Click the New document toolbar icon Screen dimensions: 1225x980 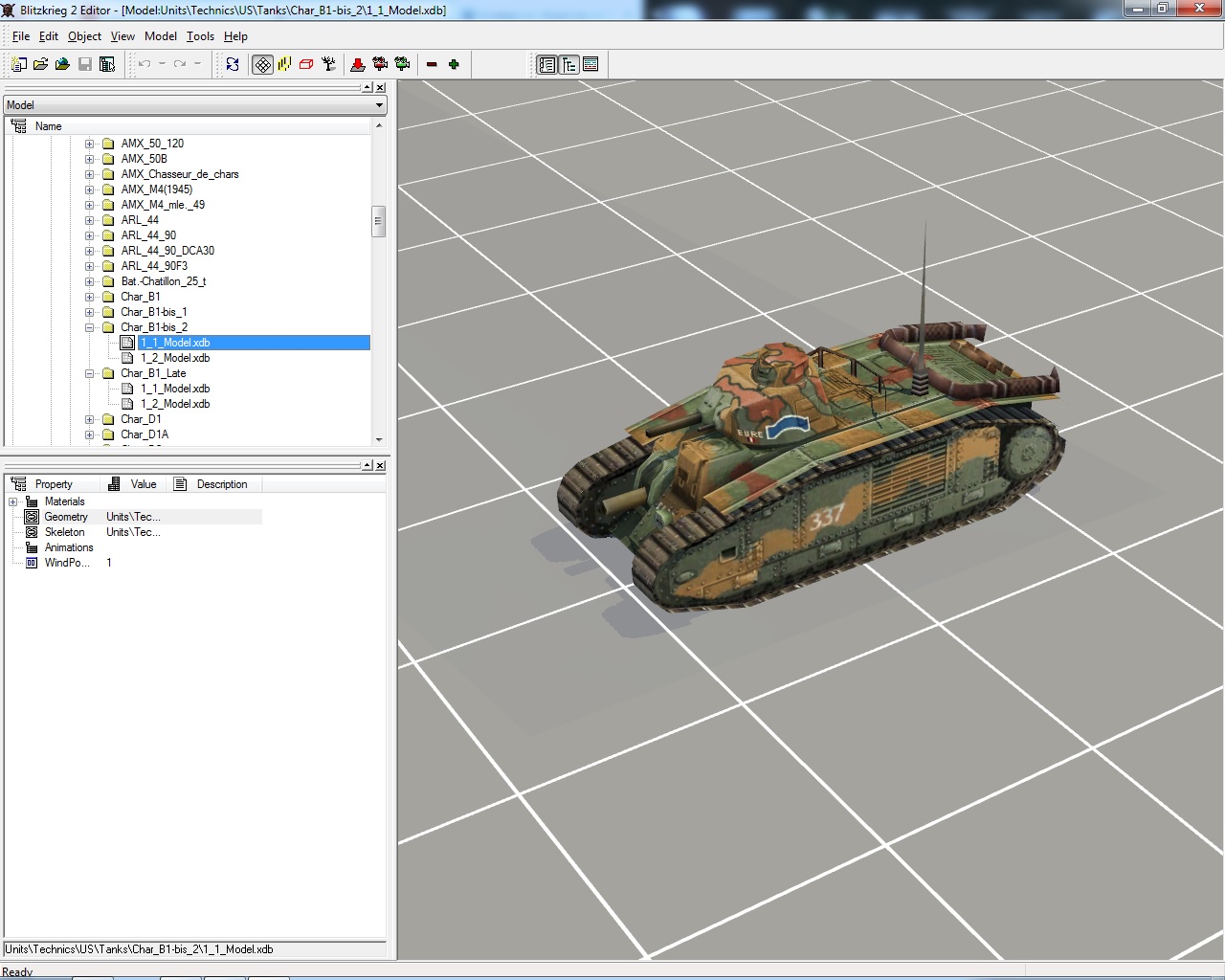pyautogui.click(x=18, y=64)
